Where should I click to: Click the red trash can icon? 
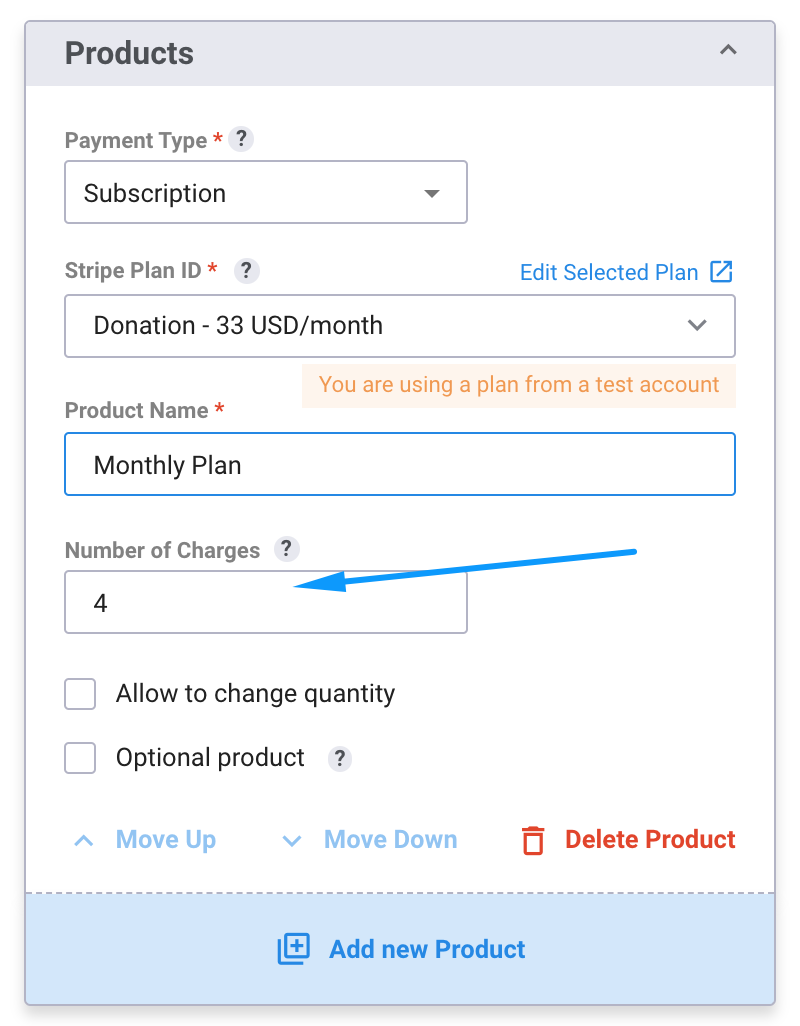[533, 840]
